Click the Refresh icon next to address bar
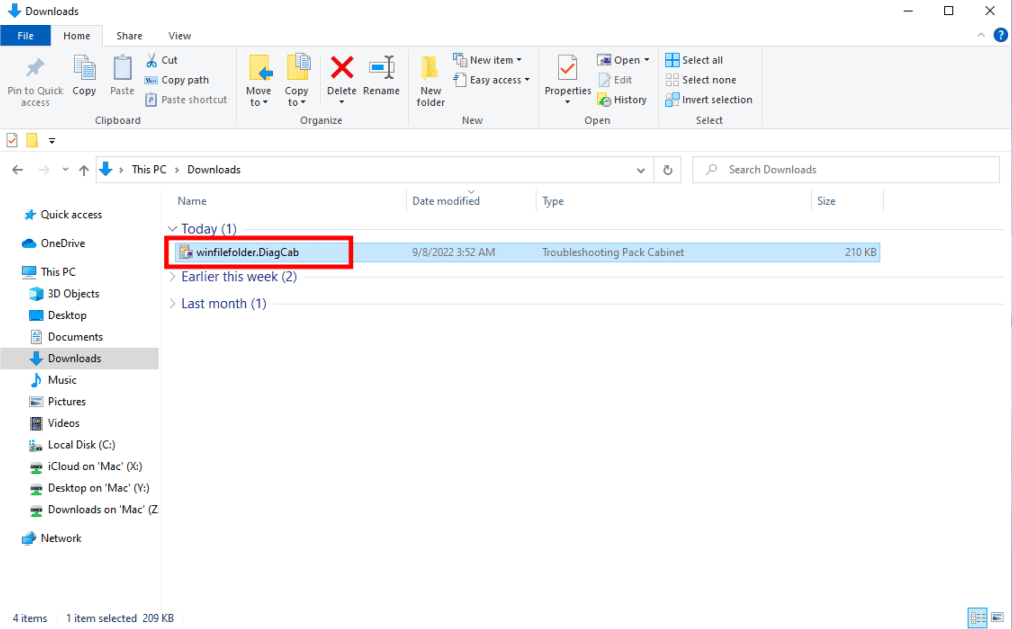The image size is (1012, 629). tap(667, 169)
